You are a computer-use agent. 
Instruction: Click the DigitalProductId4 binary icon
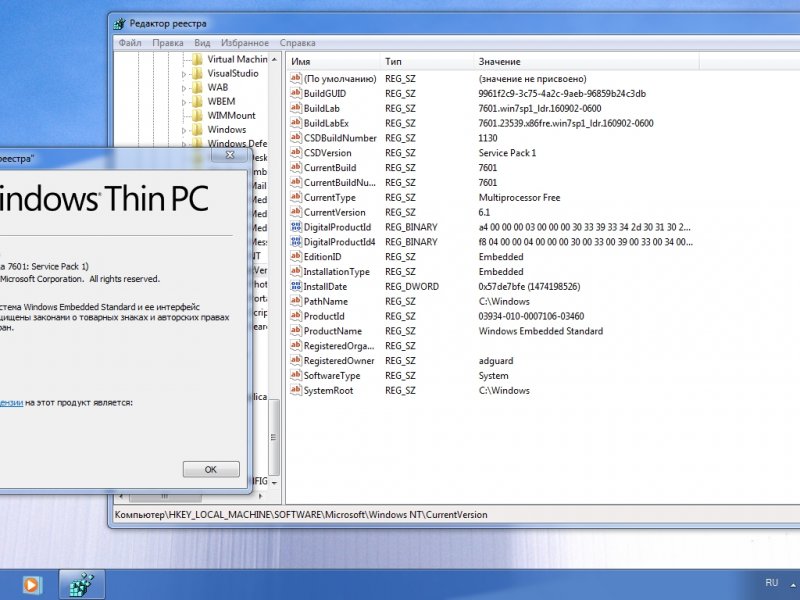point(296,241)
